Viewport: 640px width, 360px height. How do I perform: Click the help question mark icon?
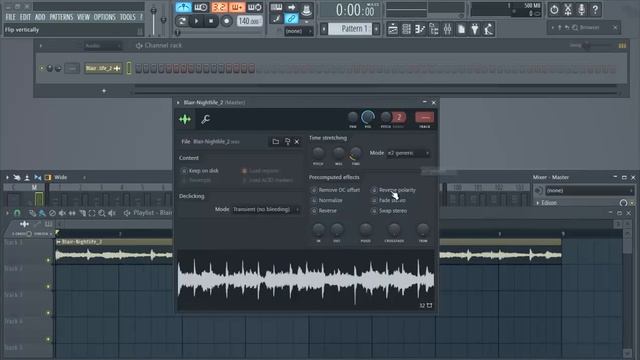point(596,9)
